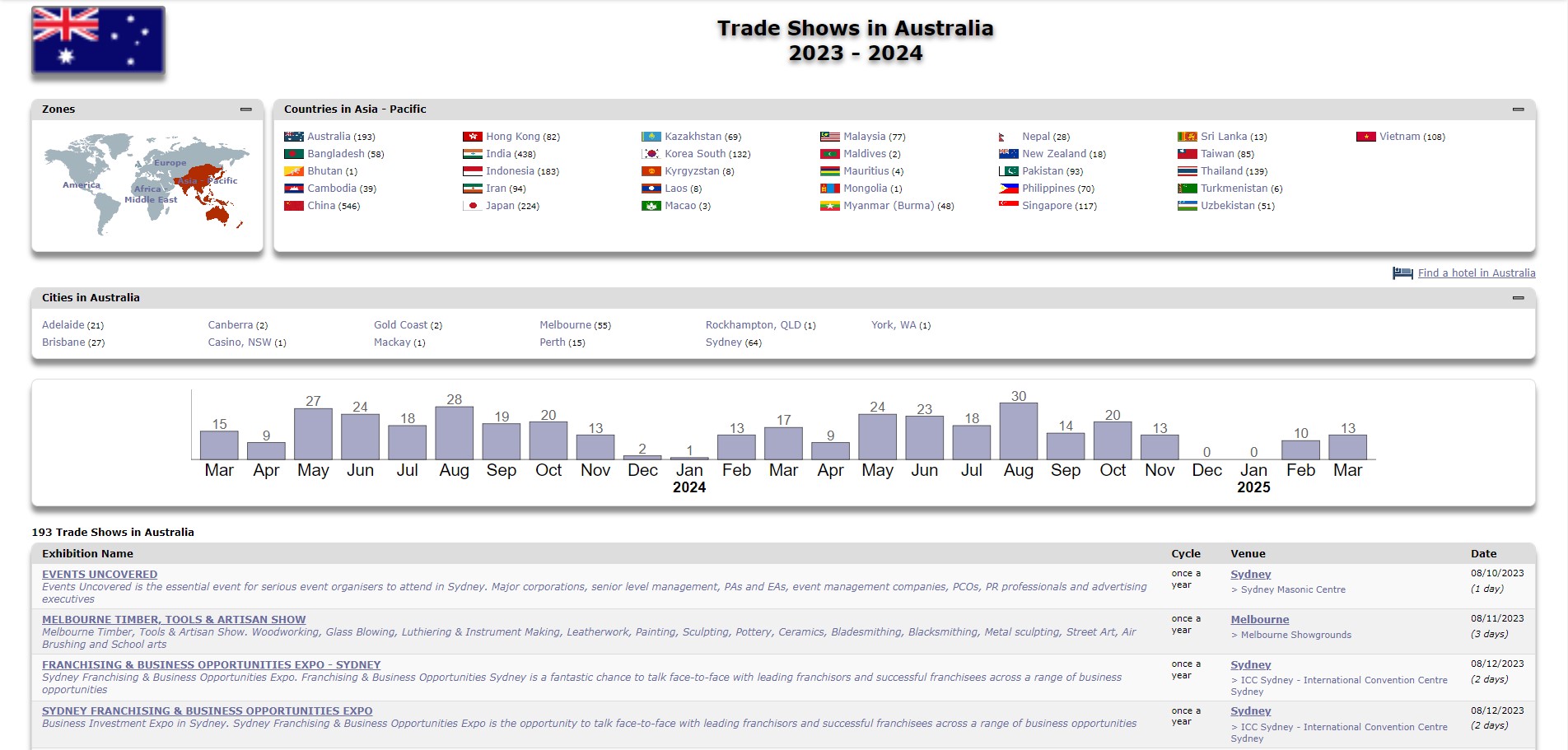Viewport: 1568px width, 750px height.
Task: Click the Australia flag icon in countries list
Action: [x=294, y=137]
